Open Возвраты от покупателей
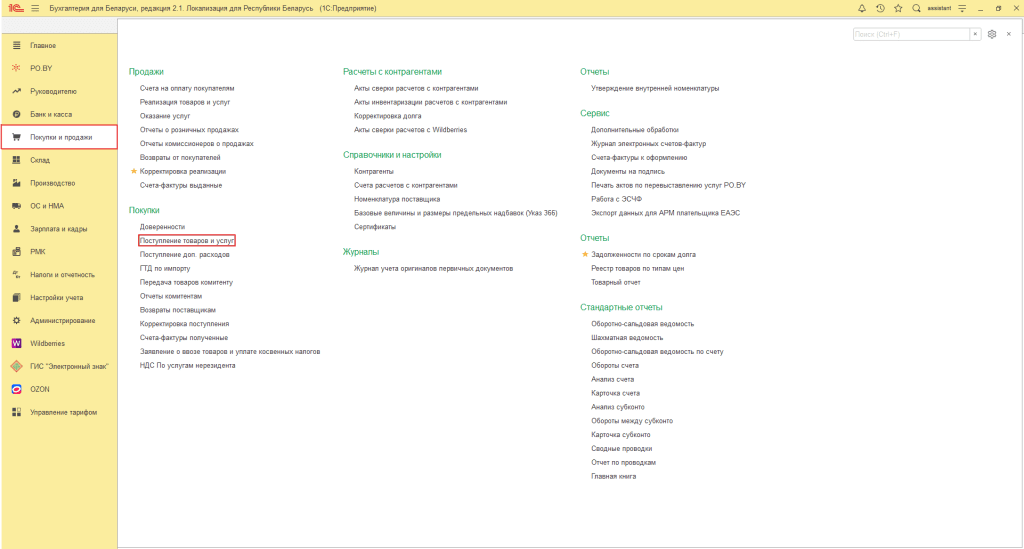The height and width of the screenshot is (549, 1024). 180,157
